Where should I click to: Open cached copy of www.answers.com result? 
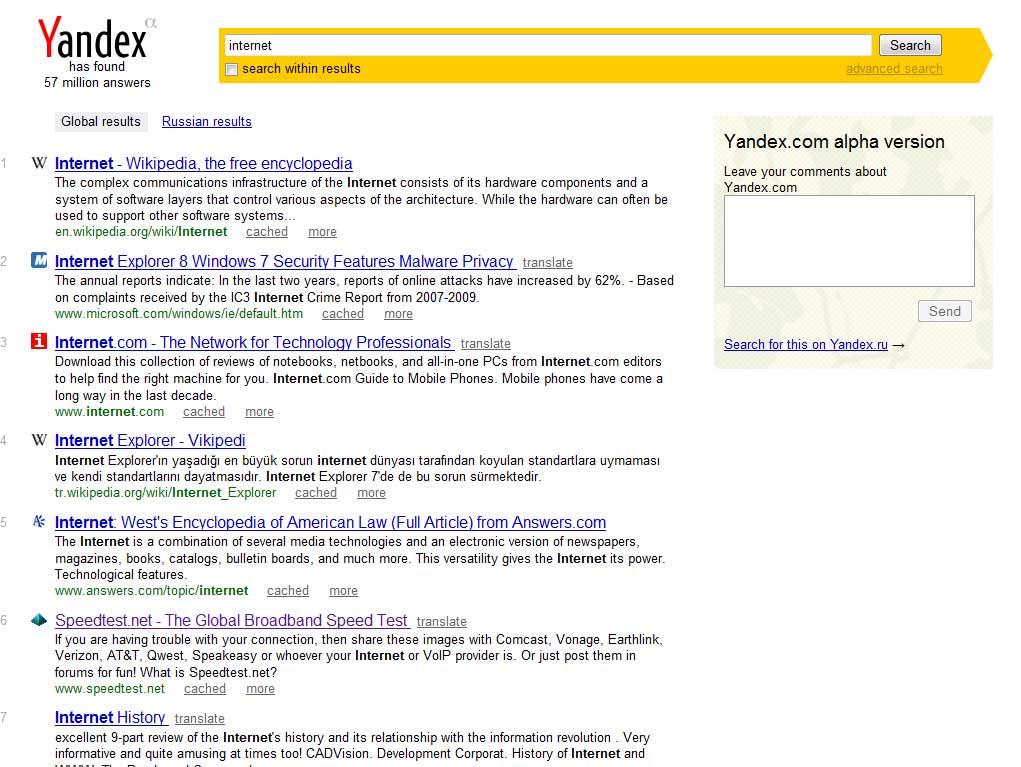pos(288,591)
